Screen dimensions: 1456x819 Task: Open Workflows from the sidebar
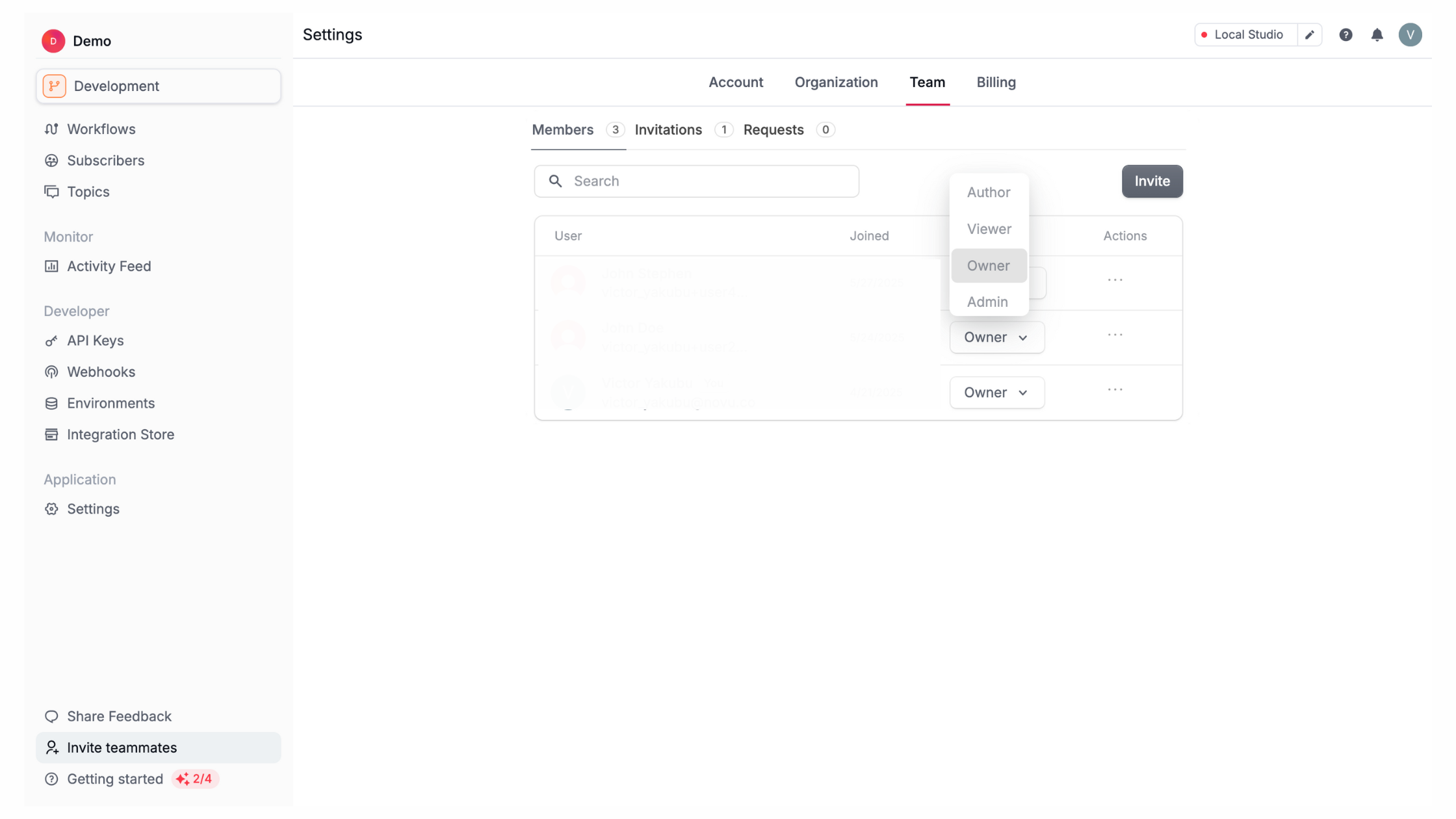(x=101, y=129)
